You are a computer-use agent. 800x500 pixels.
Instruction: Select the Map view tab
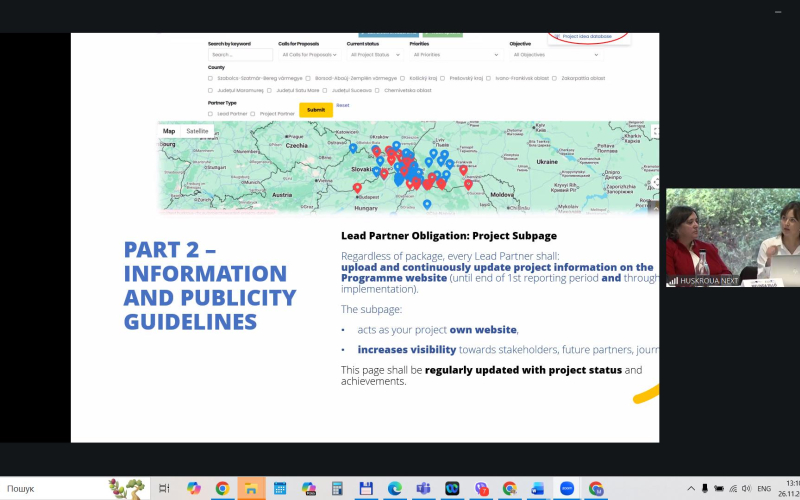pyautogui.click(x=169, y=131)
